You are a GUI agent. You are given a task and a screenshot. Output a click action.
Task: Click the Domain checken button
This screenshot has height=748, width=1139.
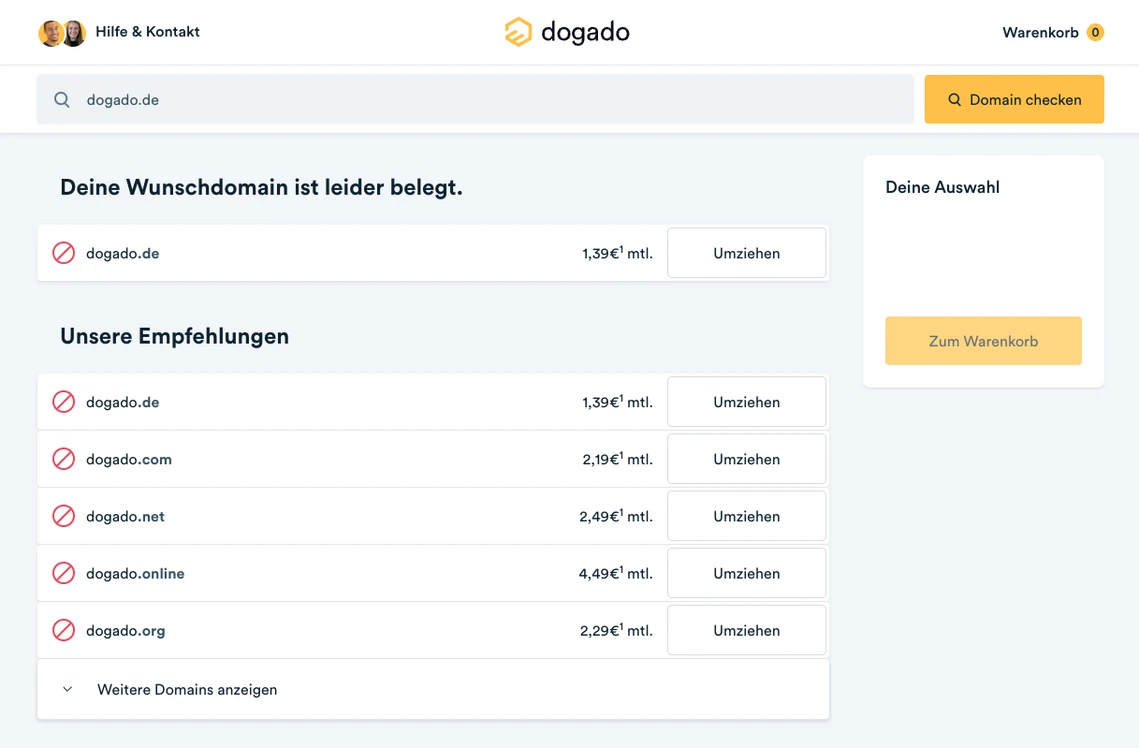click(x=1014, y=99)
